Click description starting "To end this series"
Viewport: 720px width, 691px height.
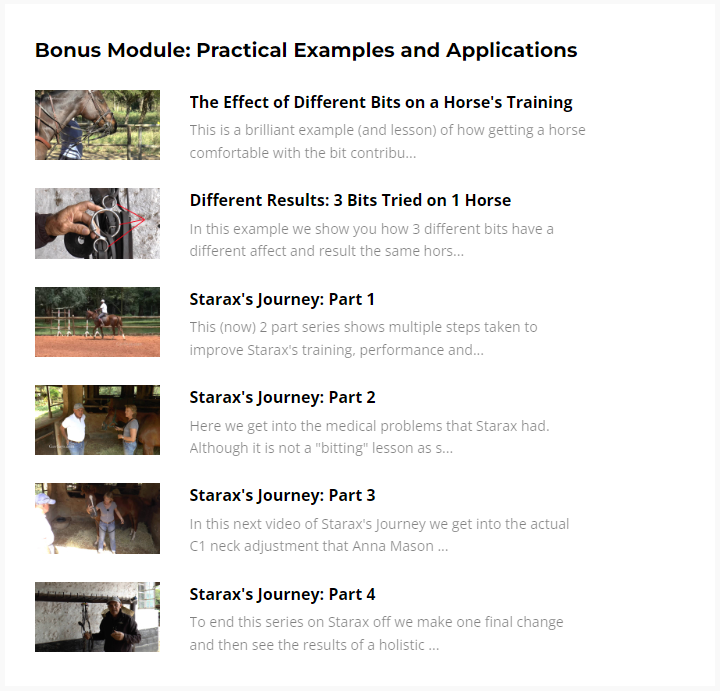click(376, 622)
